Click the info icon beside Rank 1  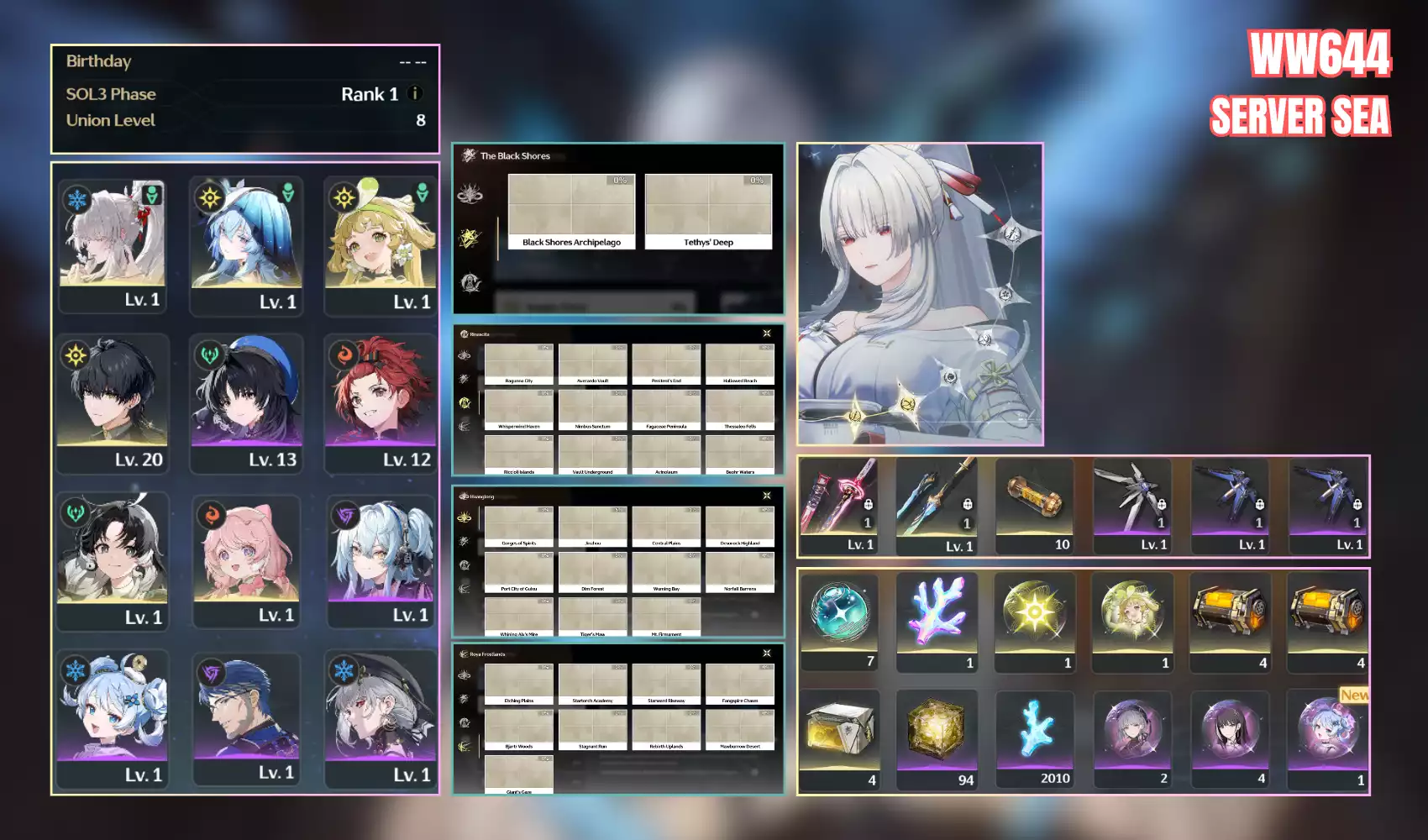point(415,94)
